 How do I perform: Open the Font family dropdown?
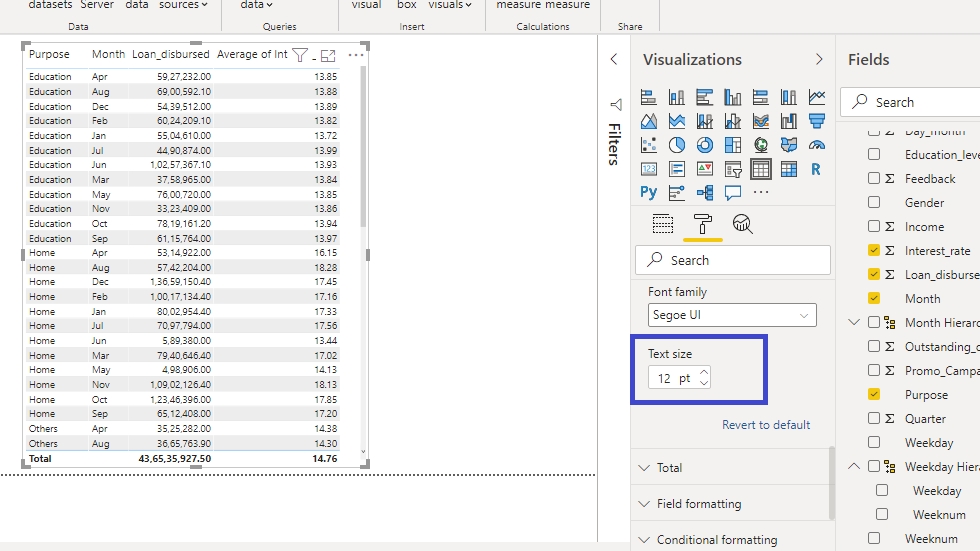click(732, 315)
